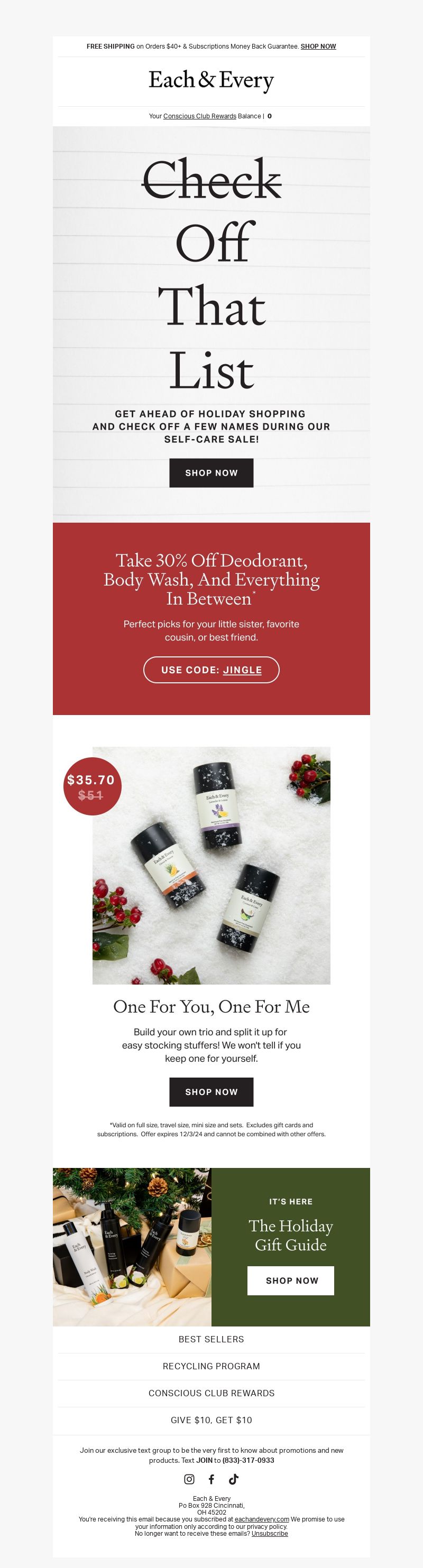Click SHOP NOW in Holiday Gift Guide

point(291,1281)
